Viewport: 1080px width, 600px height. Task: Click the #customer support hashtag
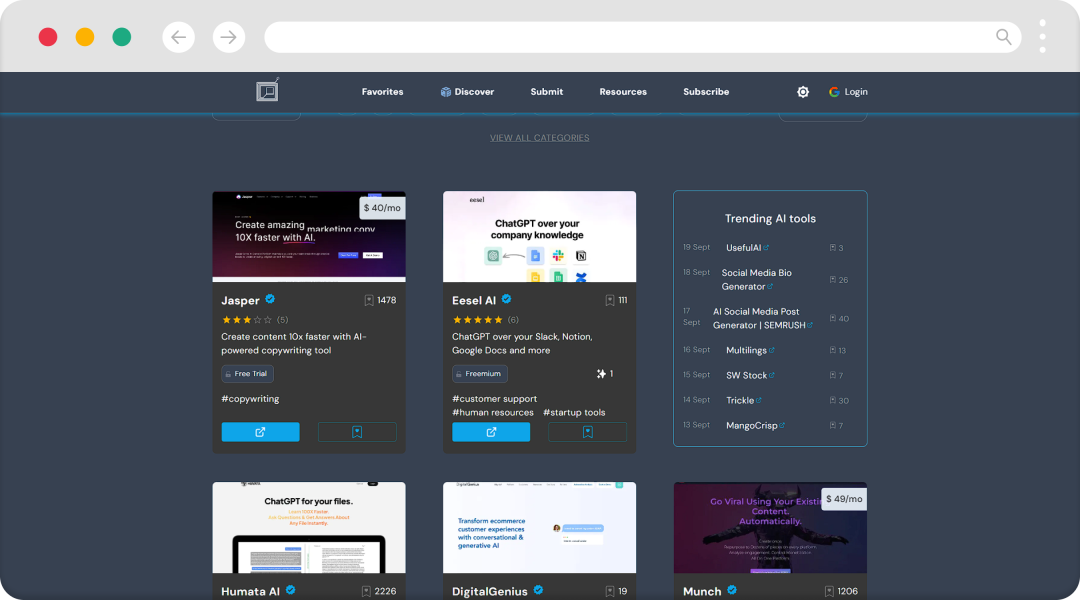(495, 399)
